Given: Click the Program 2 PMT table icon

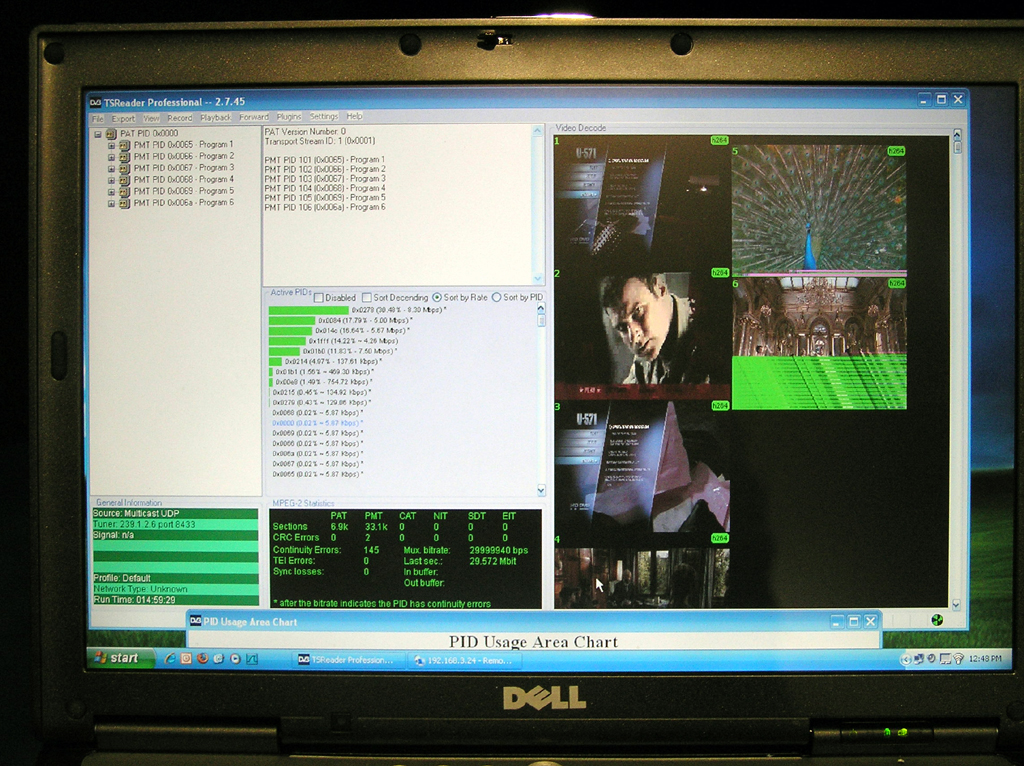Looking at the screenshot, I should pyautogui.click(x=124, y=157).
